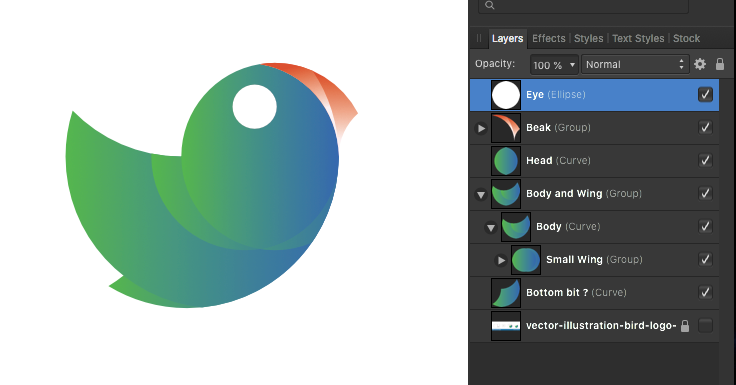Select the Head layer thumbnail
Image resolution: width=736 pixels, height=385 pixels.
506,161
